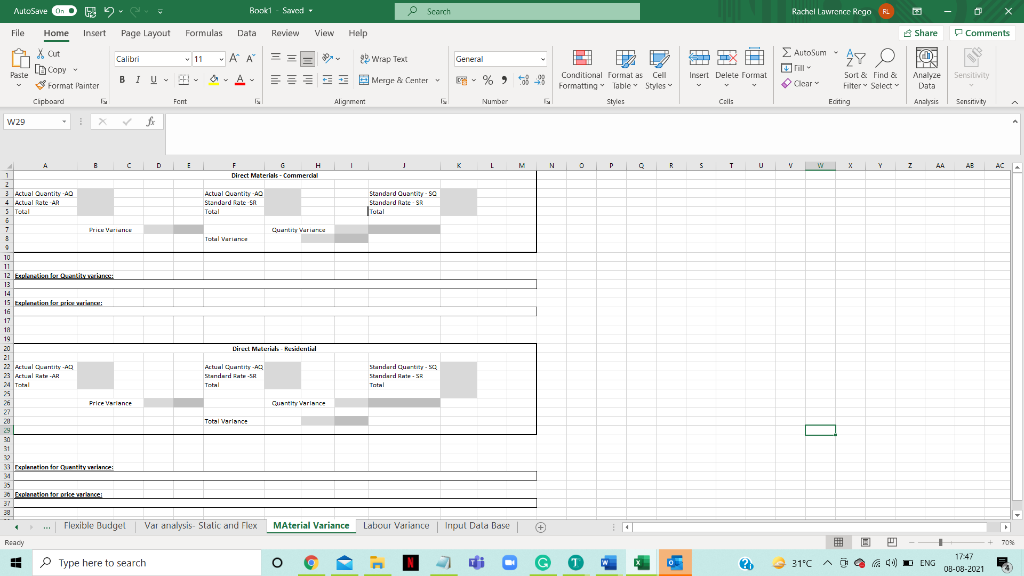Open the Formulas ribbon tab
Image resolution: width=1024 pixels, height=576 pixels.
tap(203, 32)
